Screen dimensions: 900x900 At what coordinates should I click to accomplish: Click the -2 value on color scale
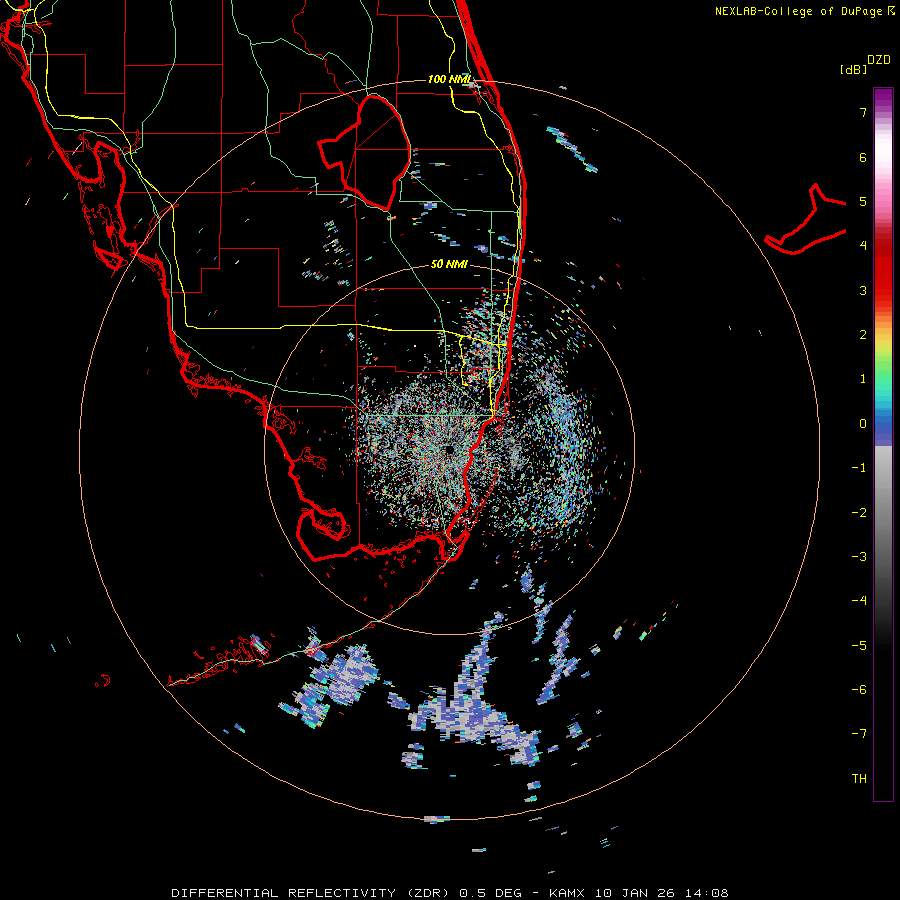(859, 513)
